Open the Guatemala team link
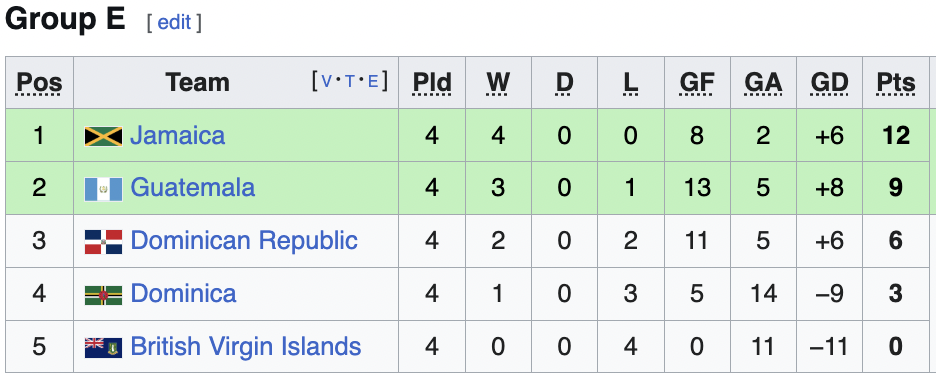The height and width of the screenshot is (376, 936). pos(192,188)
